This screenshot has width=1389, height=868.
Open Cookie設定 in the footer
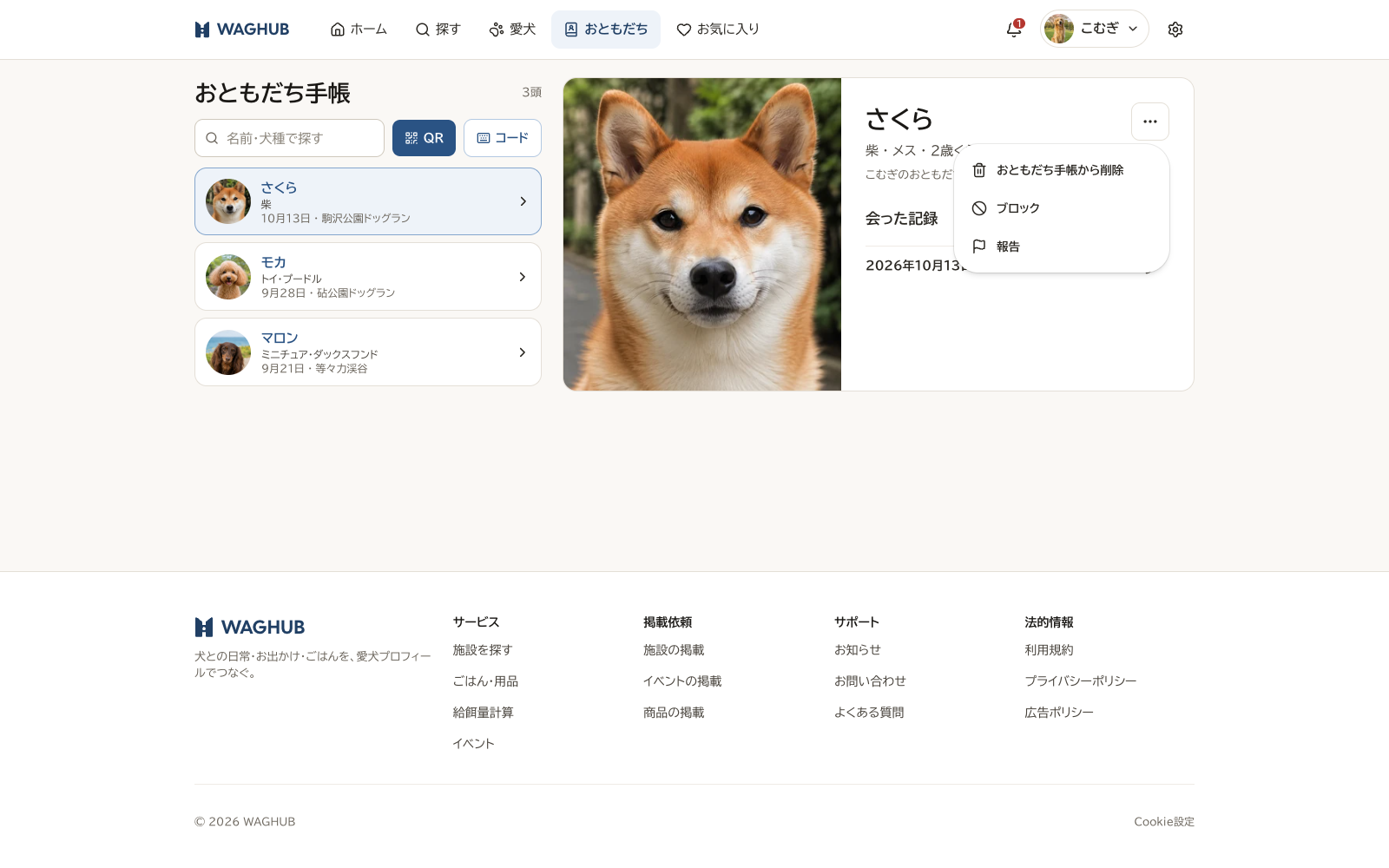(x=1164, y=822)
